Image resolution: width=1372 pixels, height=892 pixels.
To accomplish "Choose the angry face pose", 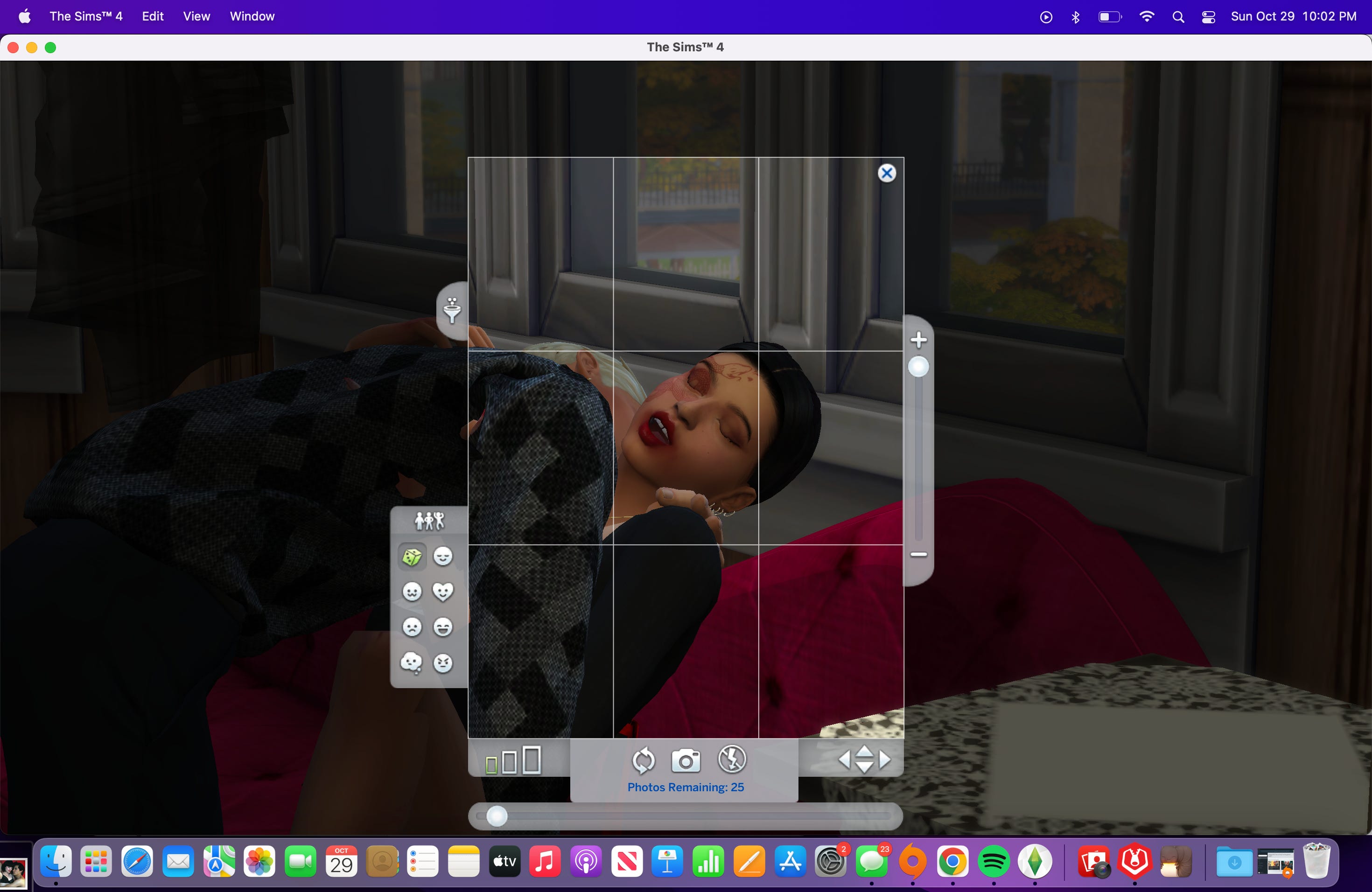I will [x=443, y=662].
